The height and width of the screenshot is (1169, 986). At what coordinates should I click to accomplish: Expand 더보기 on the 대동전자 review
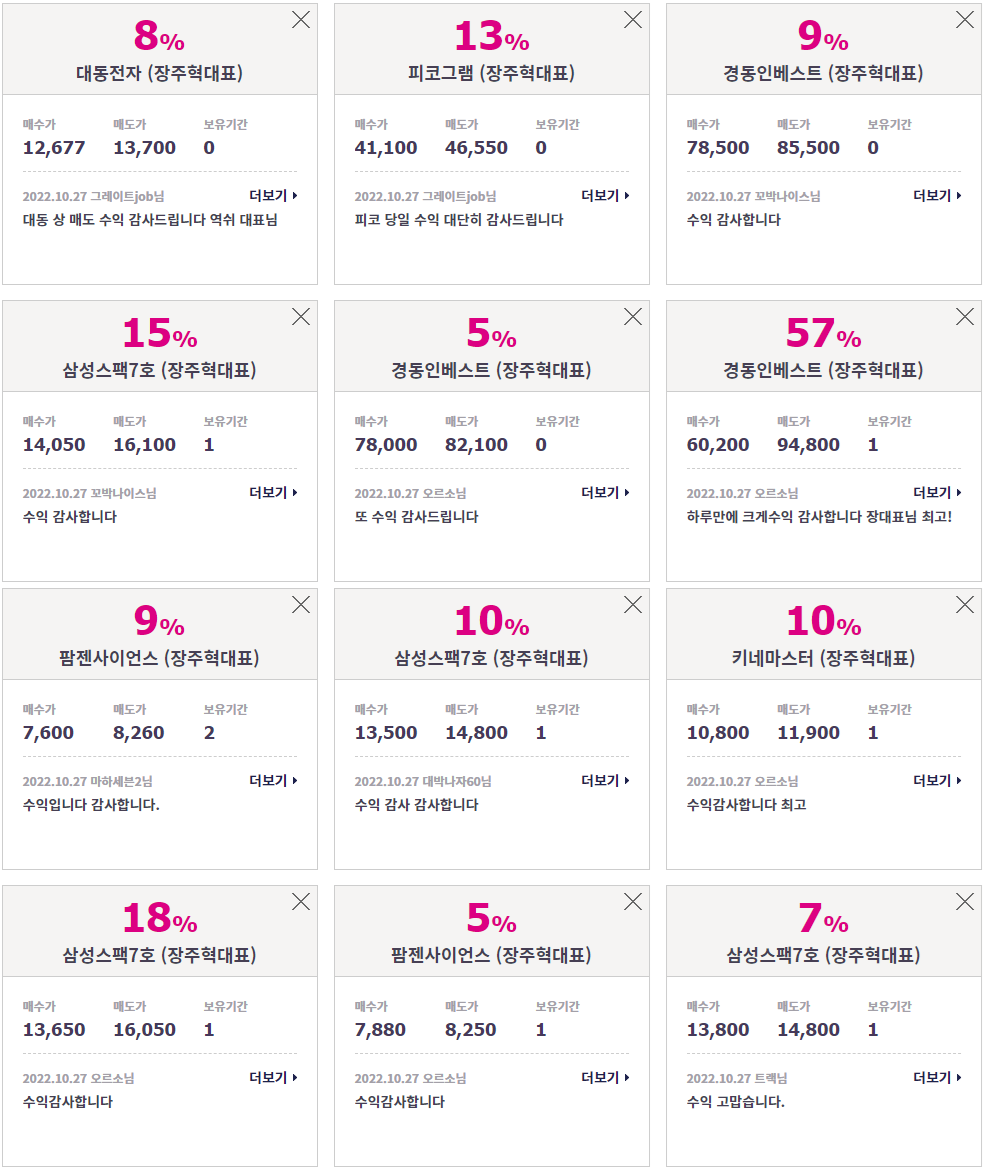274,195
